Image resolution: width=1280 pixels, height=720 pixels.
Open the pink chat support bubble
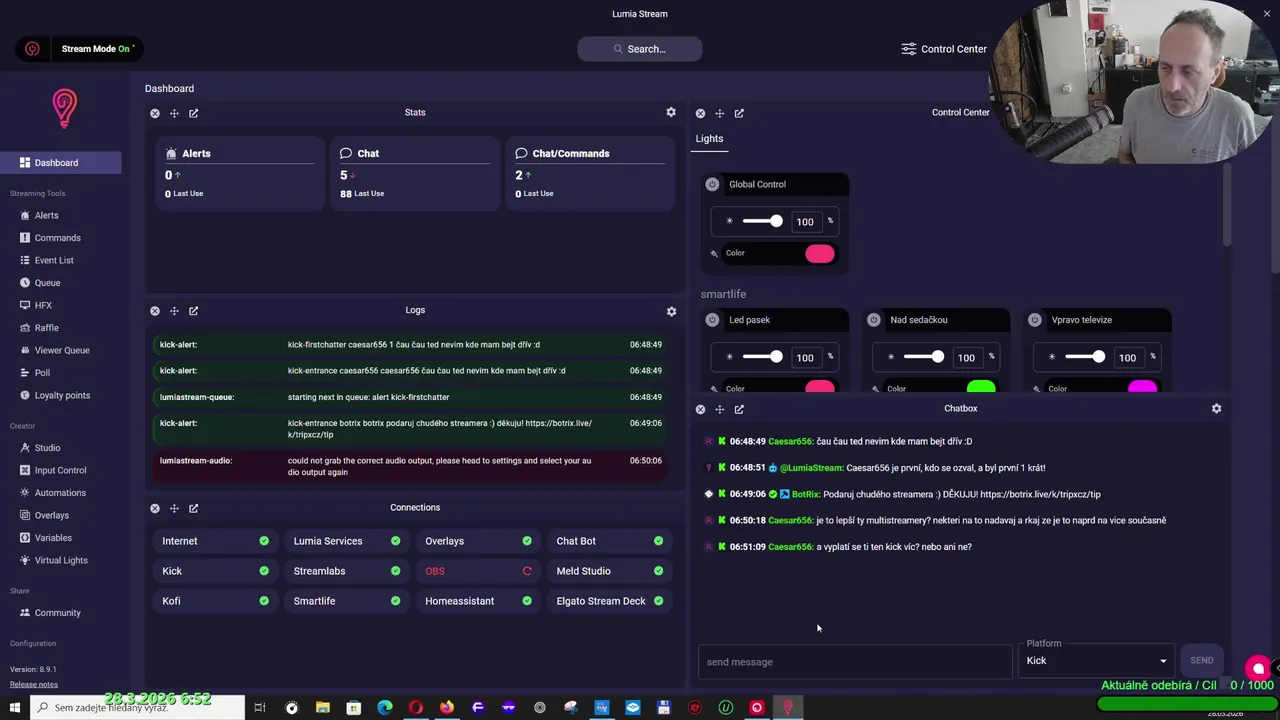[x=1258, y=668]
